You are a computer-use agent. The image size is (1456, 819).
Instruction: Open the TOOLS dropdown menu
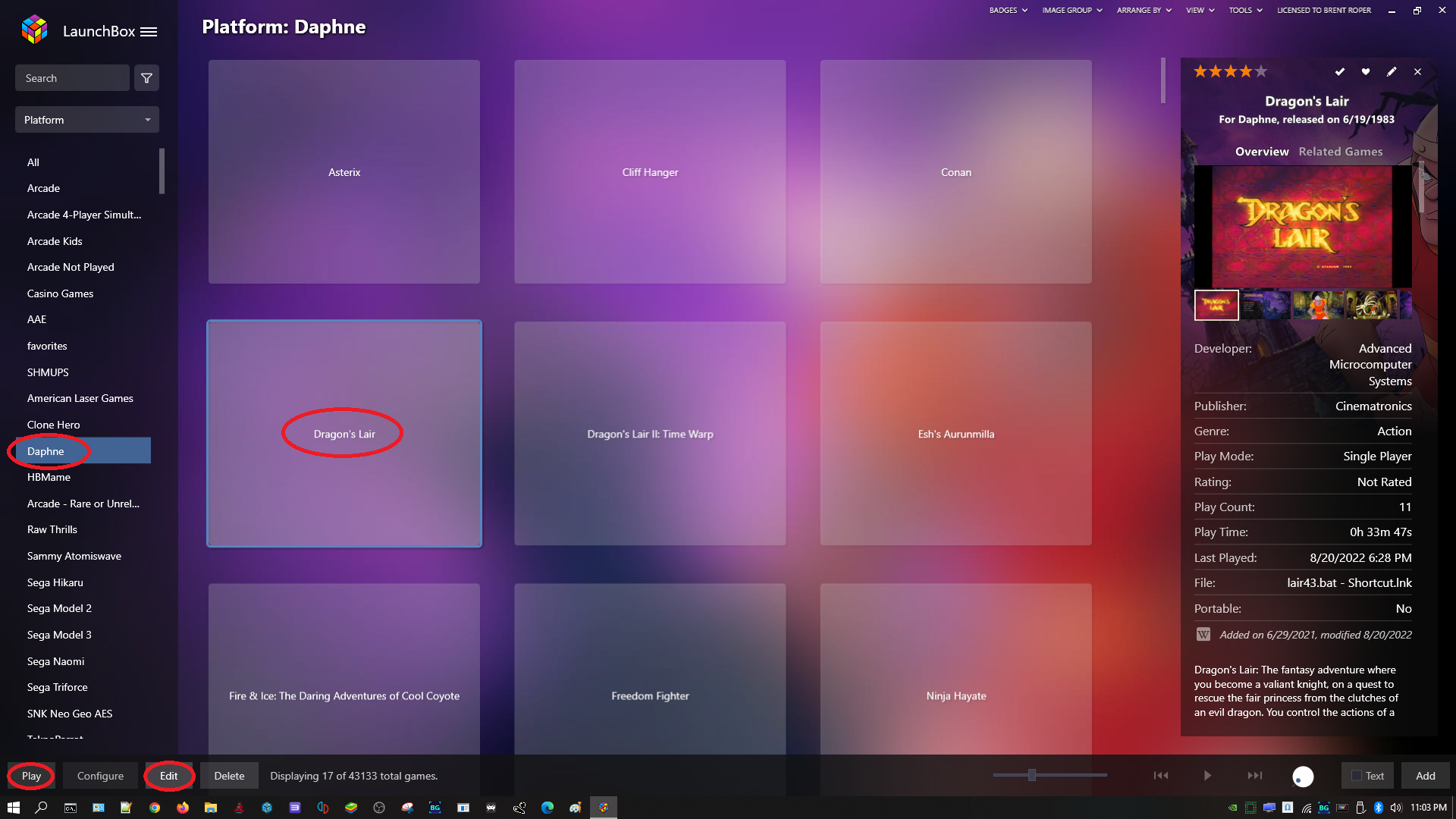click(x=1246, y=11)
